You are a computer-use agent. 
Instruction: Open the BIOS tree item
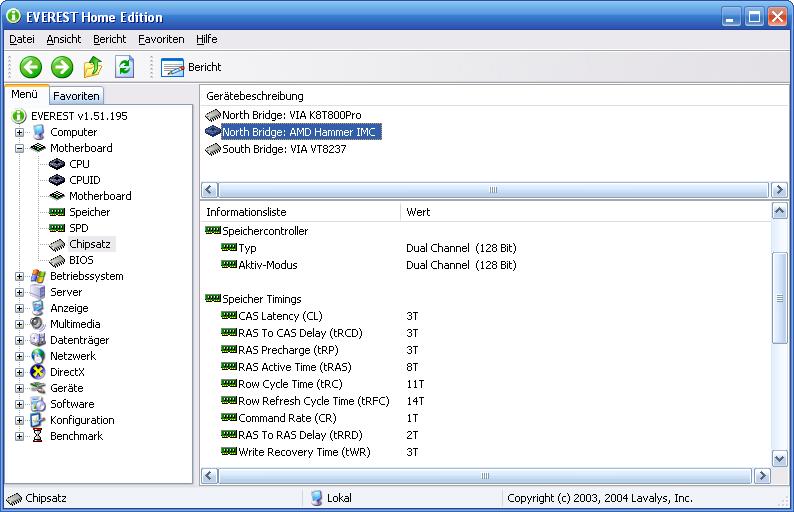pos(81,260)
